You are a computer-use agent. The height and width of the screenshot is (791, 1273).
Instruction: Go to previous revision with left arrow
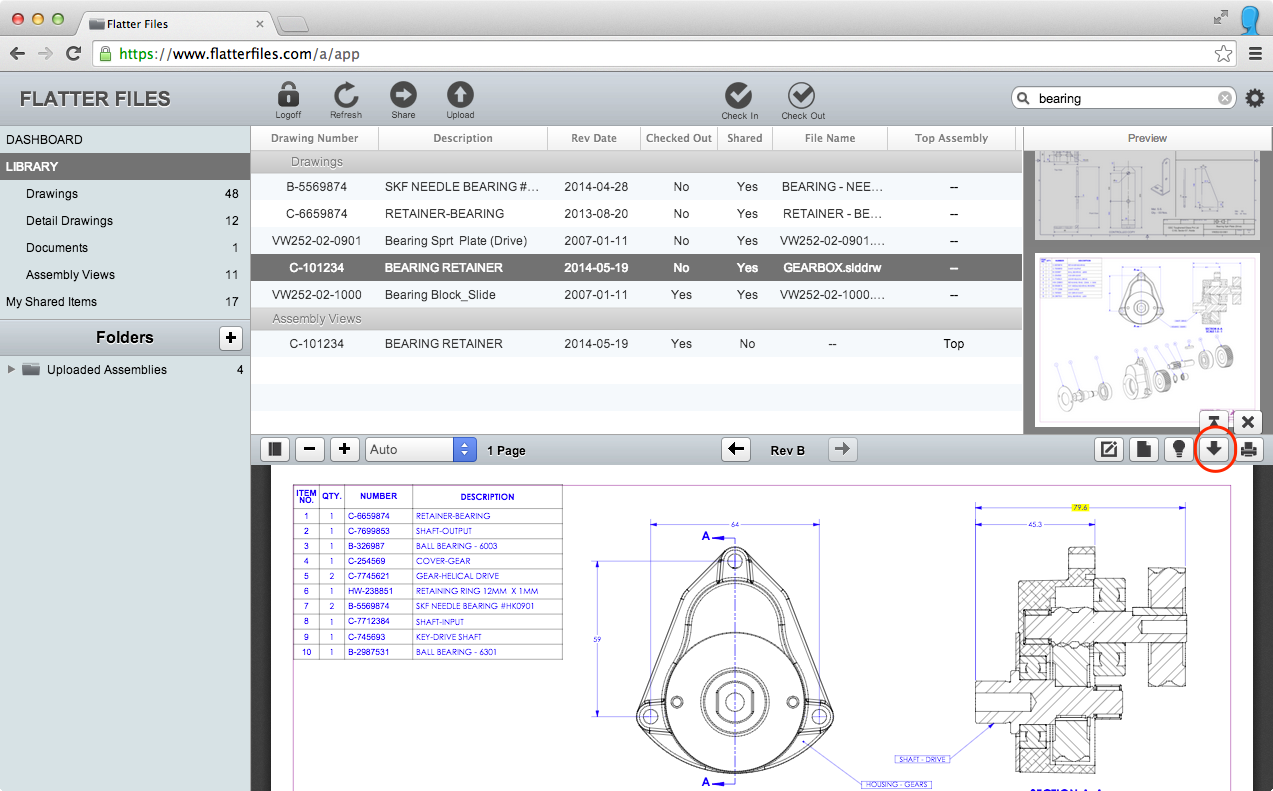737,450
